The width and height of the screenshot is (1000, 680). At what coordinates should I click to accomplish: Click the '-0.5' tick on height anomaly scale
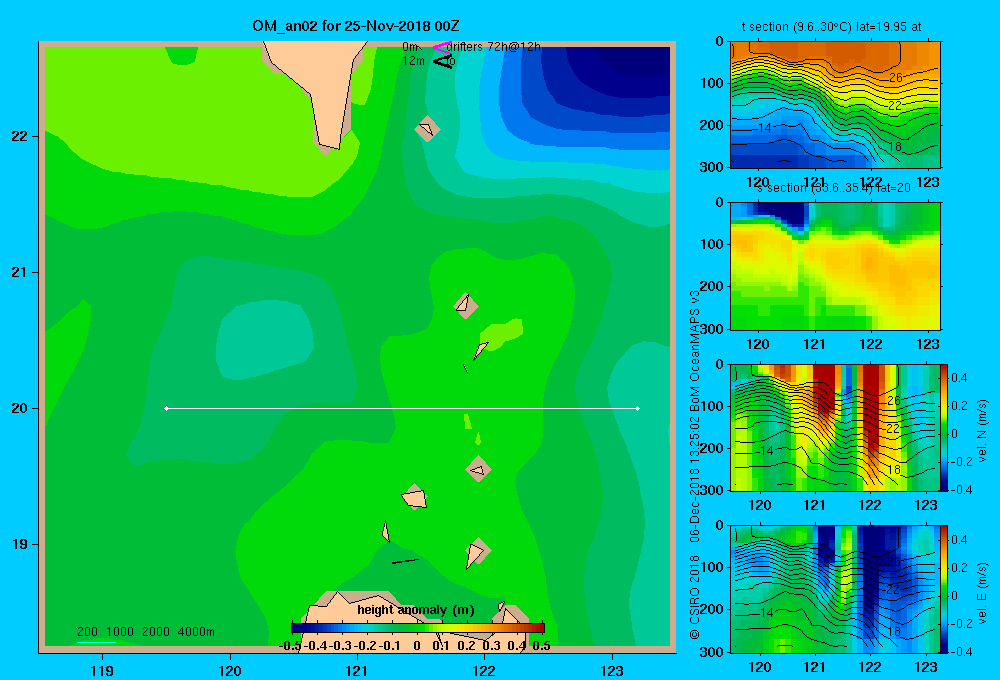tap(290, 646)
